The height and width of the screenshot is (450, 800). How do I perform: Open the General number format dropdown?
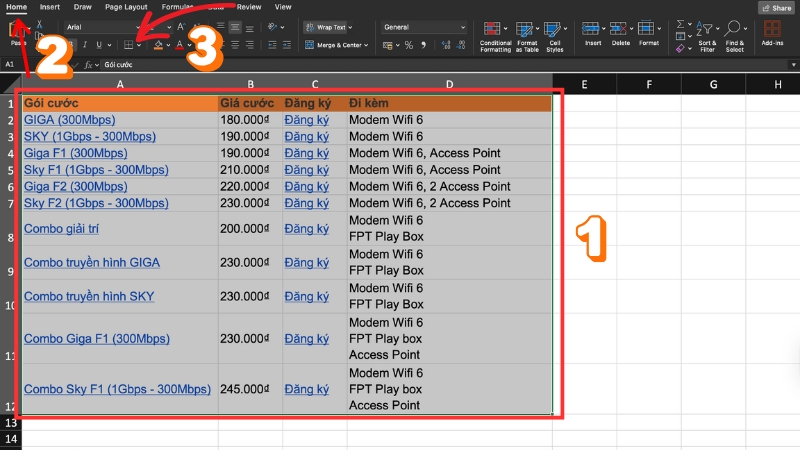pos(424,27)
